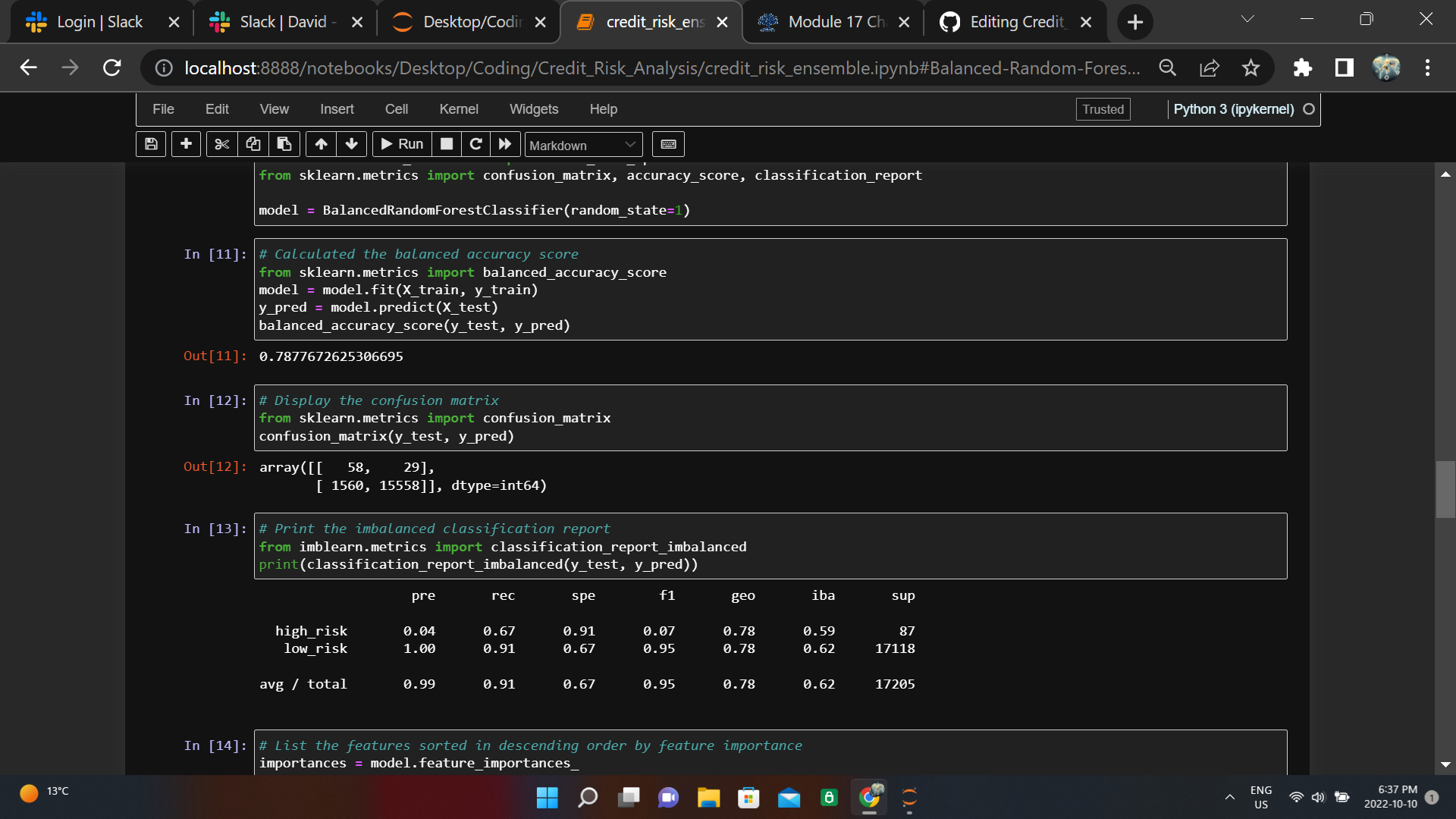The height and width of the screenshot is (819, 1456).
Task: Open the cell type dropdown showing Markdown
Action: pyautogui.click(x=582, y=144)
